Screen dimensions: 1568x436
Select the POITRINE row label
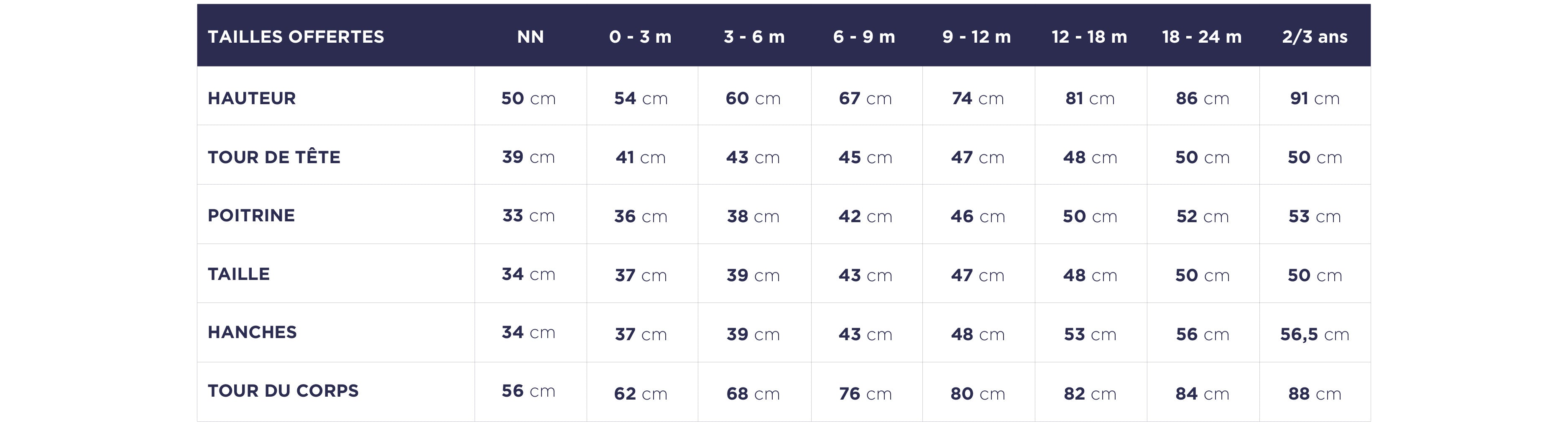251,215
